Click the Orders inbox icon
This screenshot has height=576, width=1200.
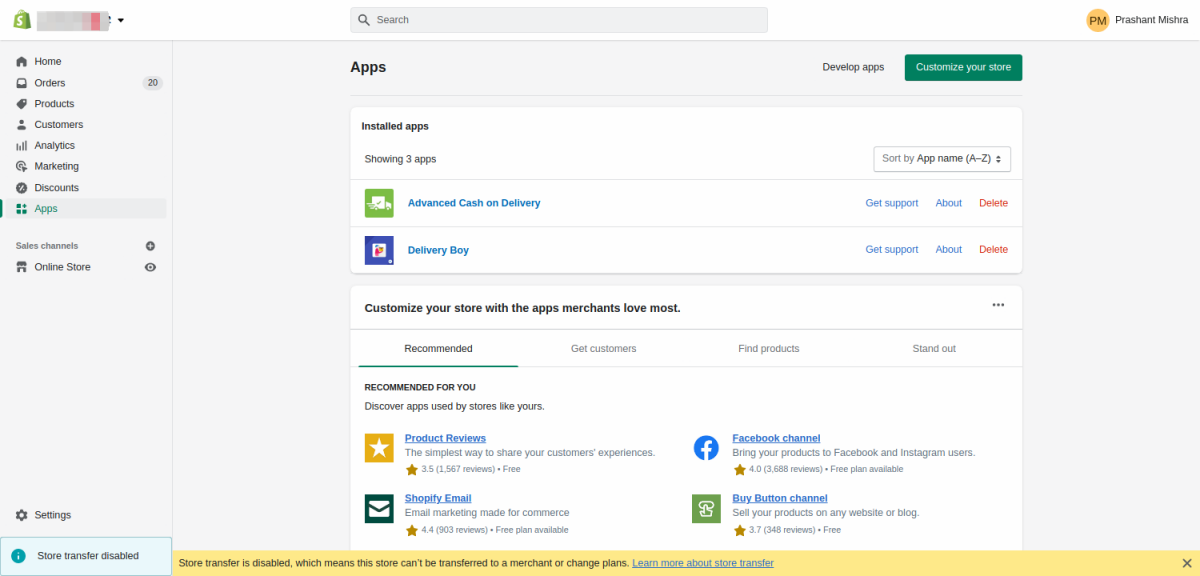22,83
